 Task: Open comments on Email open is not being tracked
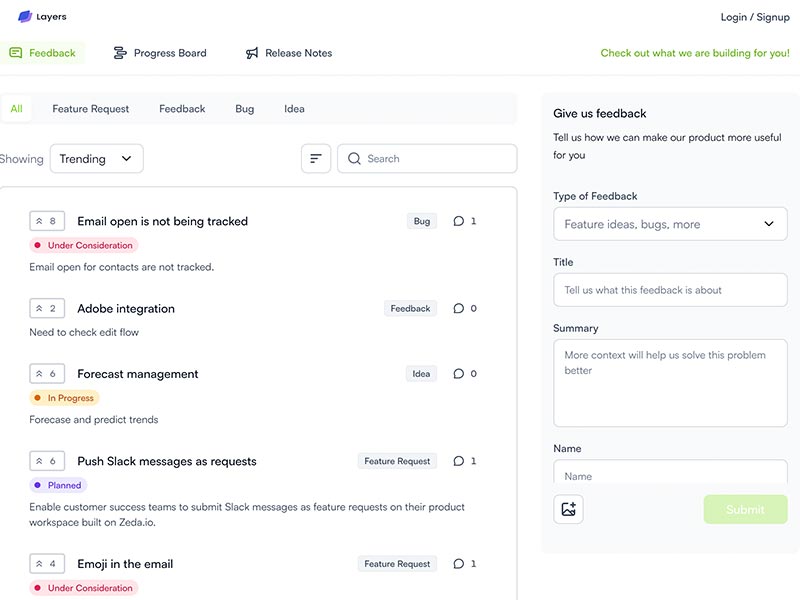464,221
